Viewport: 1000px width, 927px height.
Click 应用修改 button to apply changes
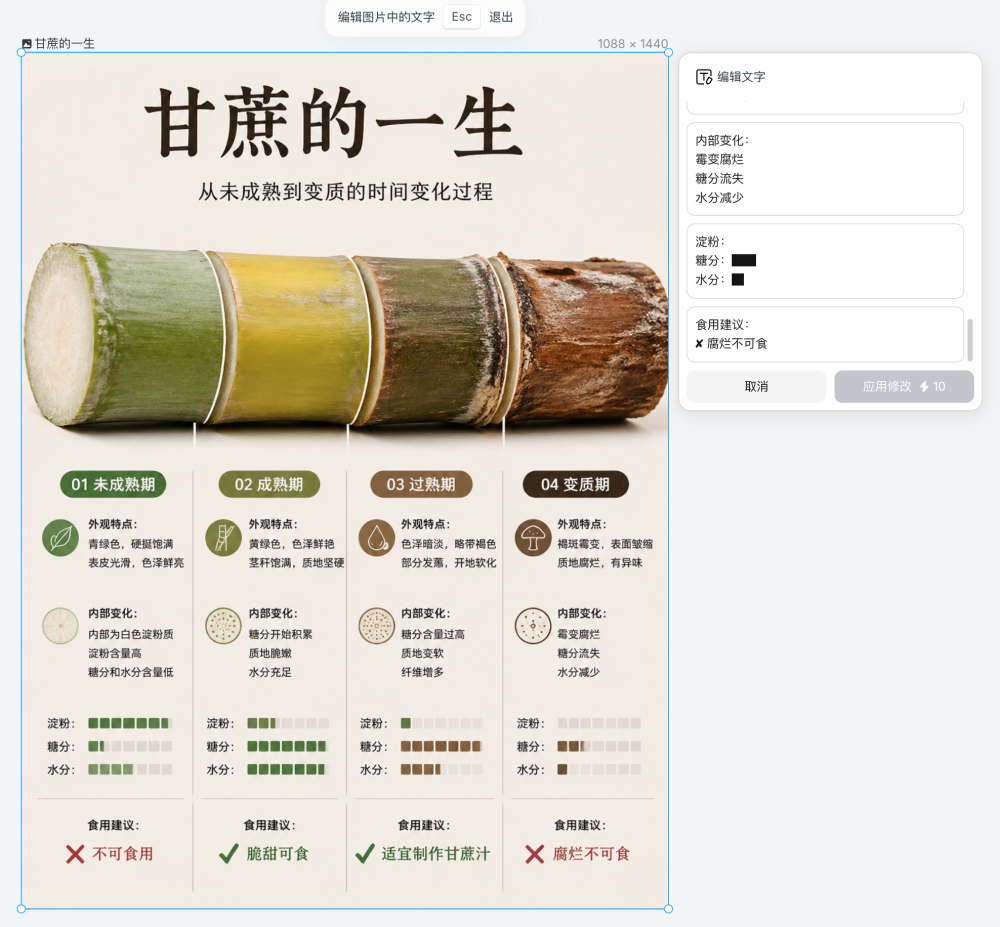pyautogui.click(x=904, y=386)
